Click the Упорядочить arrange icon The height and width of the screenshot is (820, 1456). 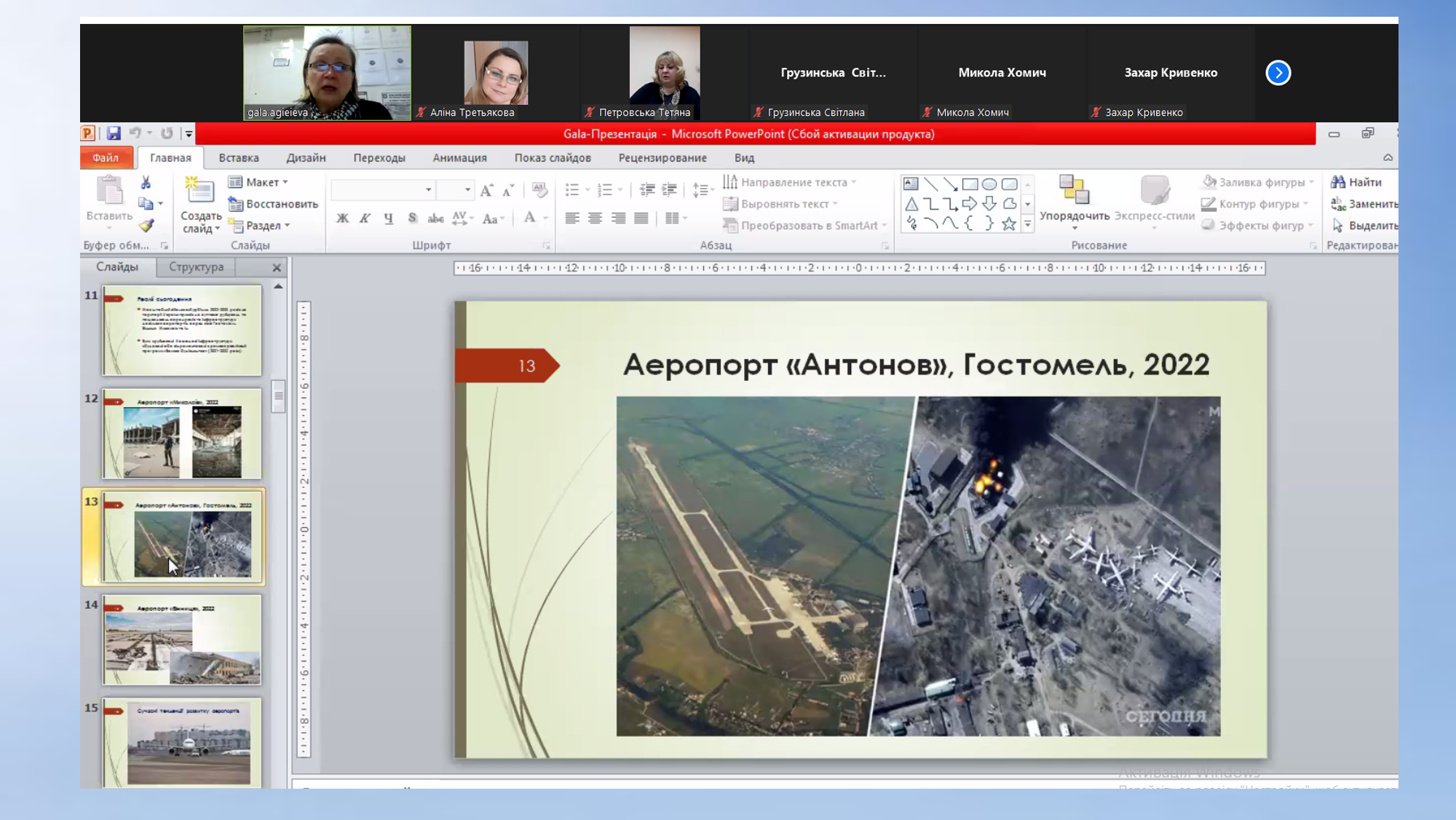[x=1074, y=191]
